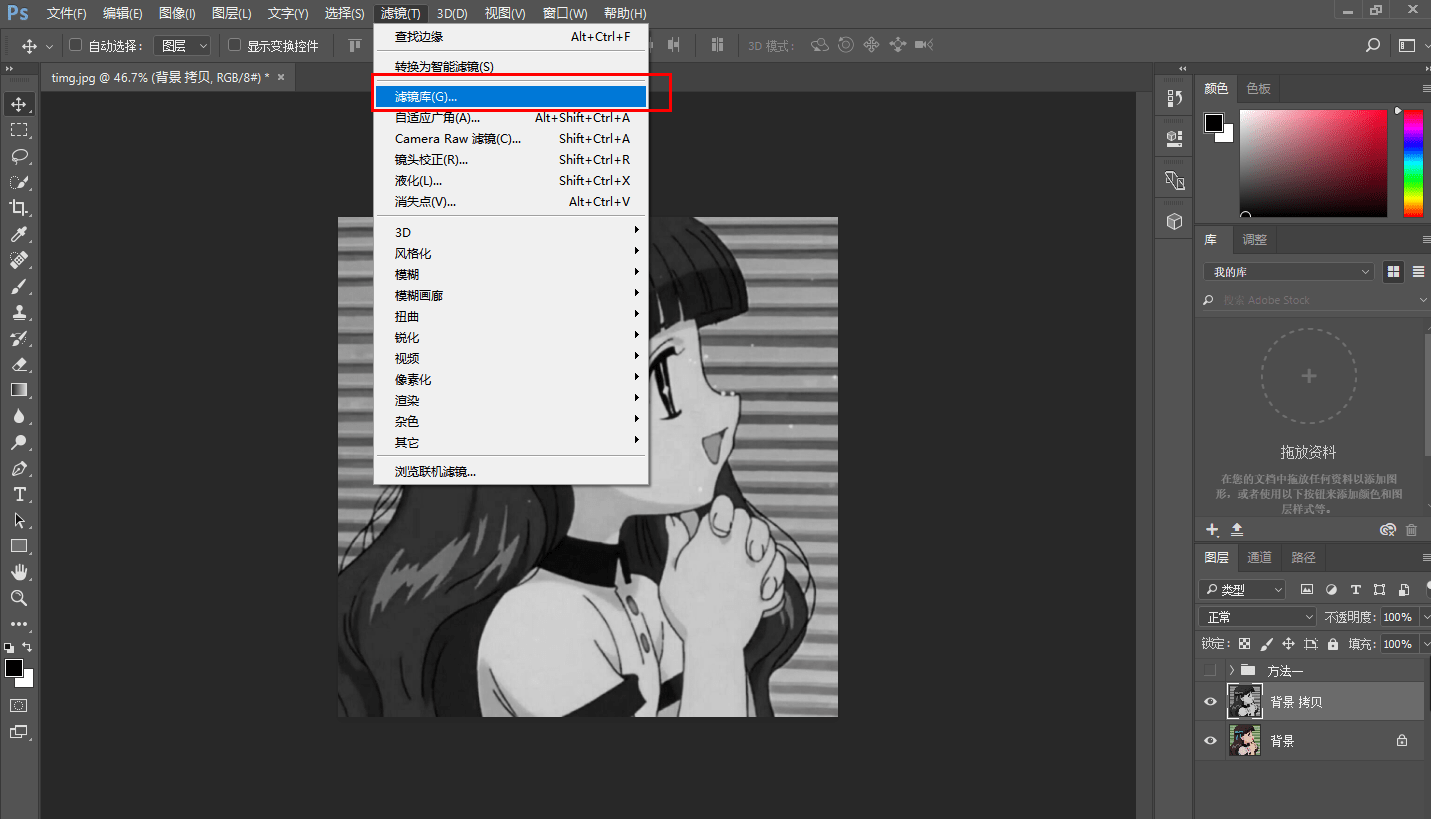Open the workspace switcher dropdown
Screen dimensions: 1431x819
(x=1411, y=45)
